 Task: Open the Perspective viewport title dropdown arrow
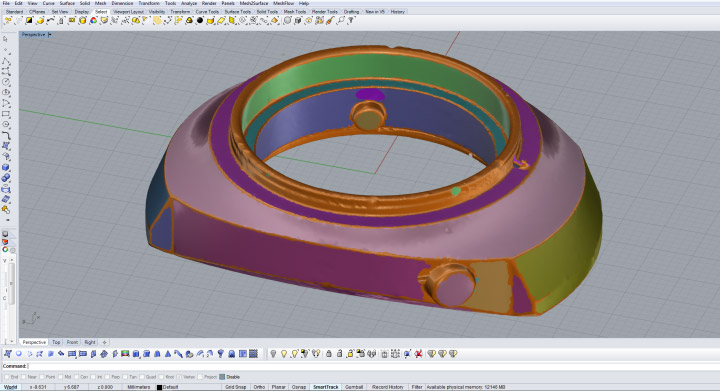point(50,34)
